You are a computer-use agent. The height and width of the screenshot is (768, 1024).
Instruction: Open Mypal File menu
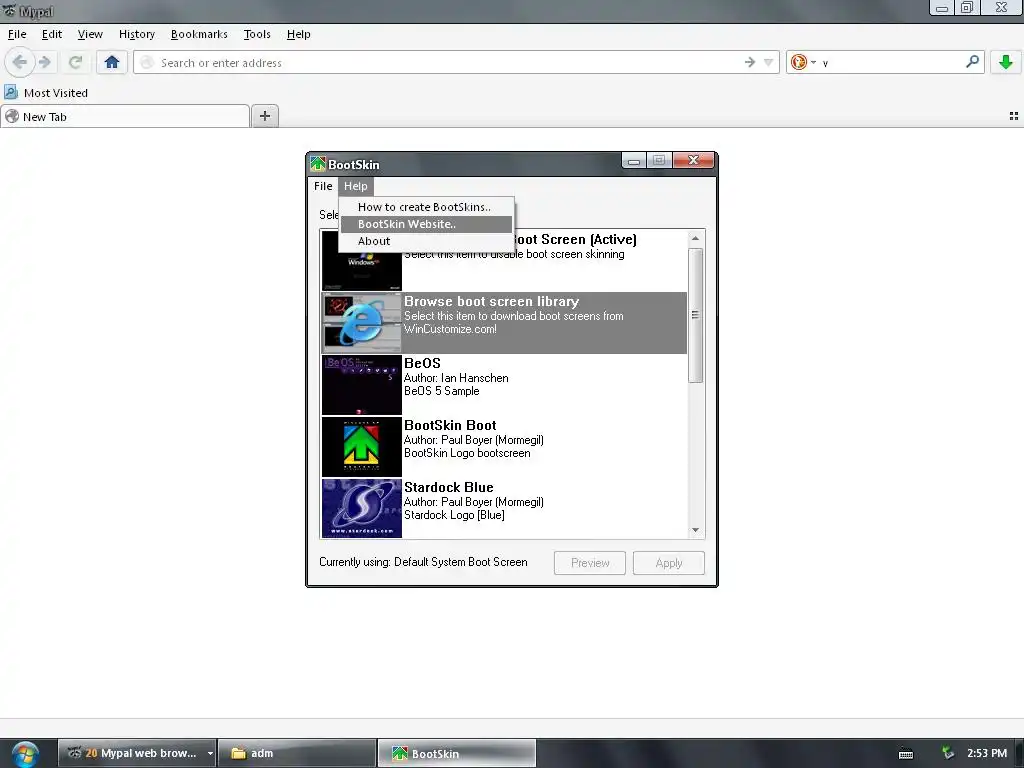tap(17, 34)
